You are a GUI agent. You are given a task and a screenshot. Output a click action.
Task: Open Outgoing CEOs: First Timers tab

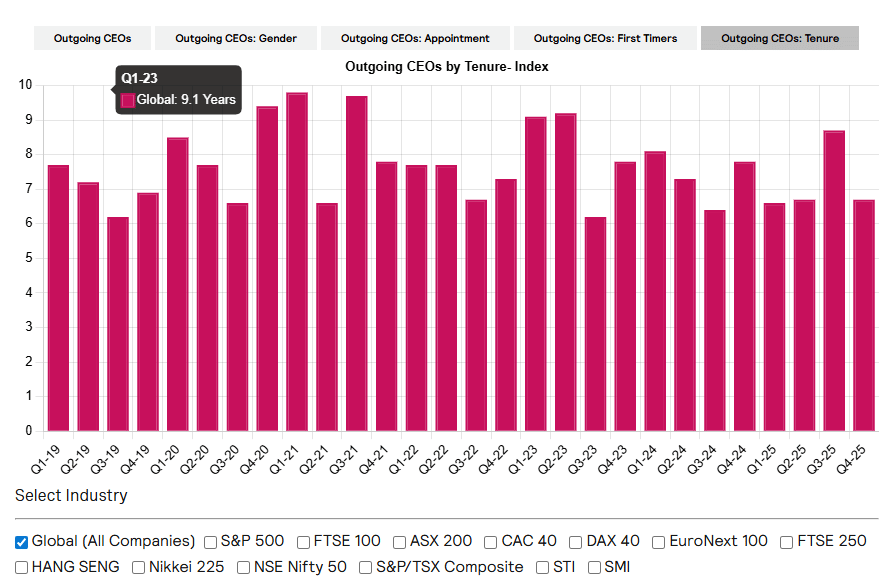tap(605, 39)
